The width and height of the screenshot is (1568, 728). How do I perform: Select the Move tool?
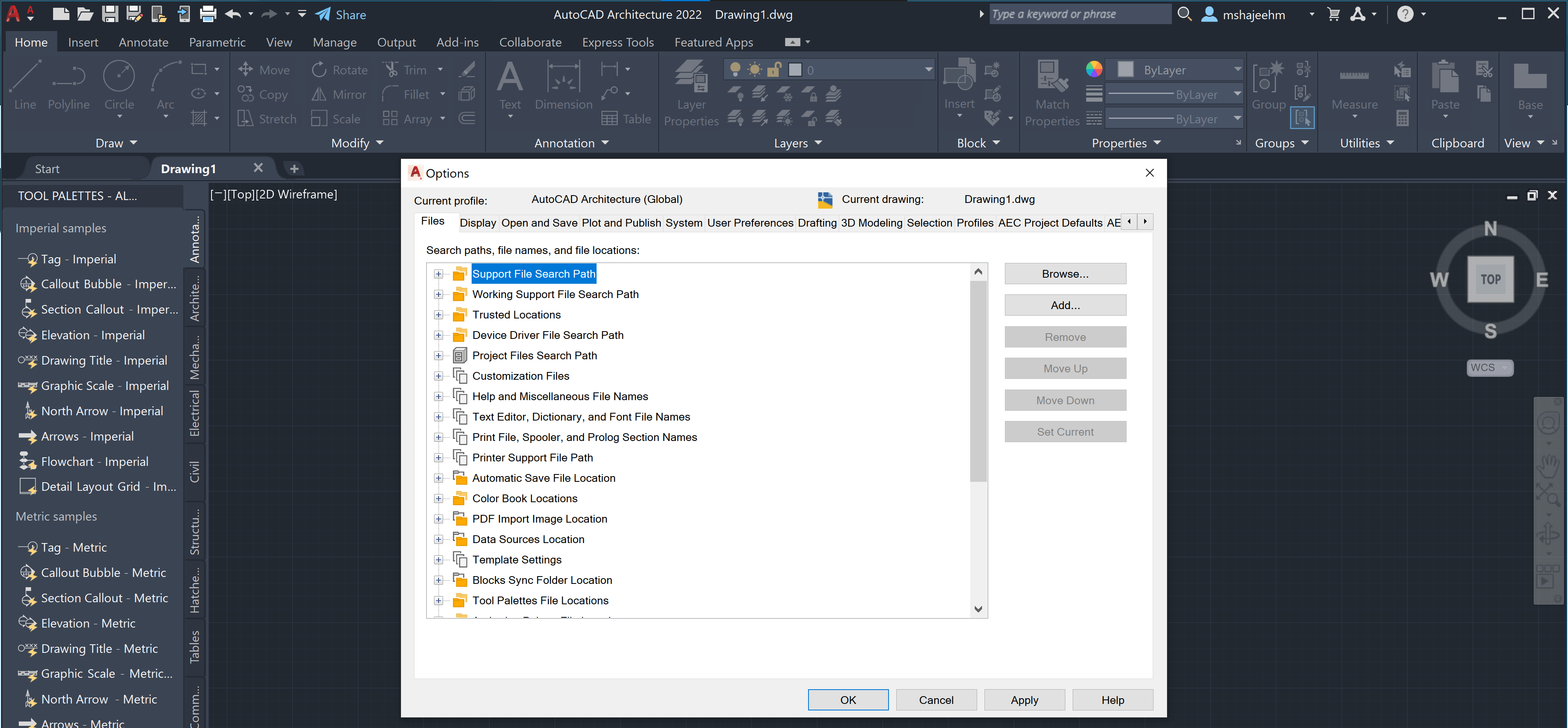click(264, 69)
